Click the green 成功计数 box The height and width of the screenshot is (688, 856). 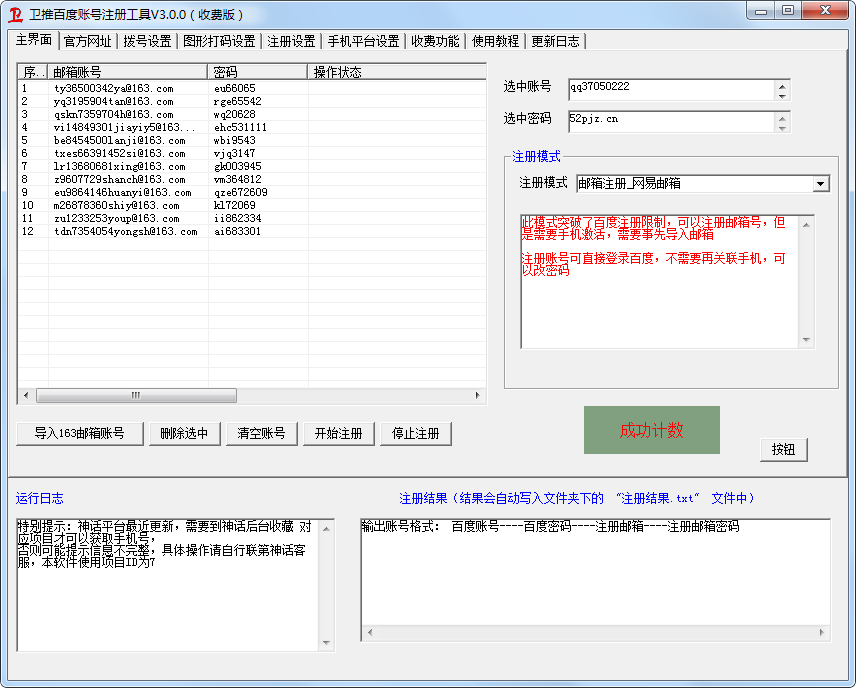pyautogui.click(x=651, y=430)
